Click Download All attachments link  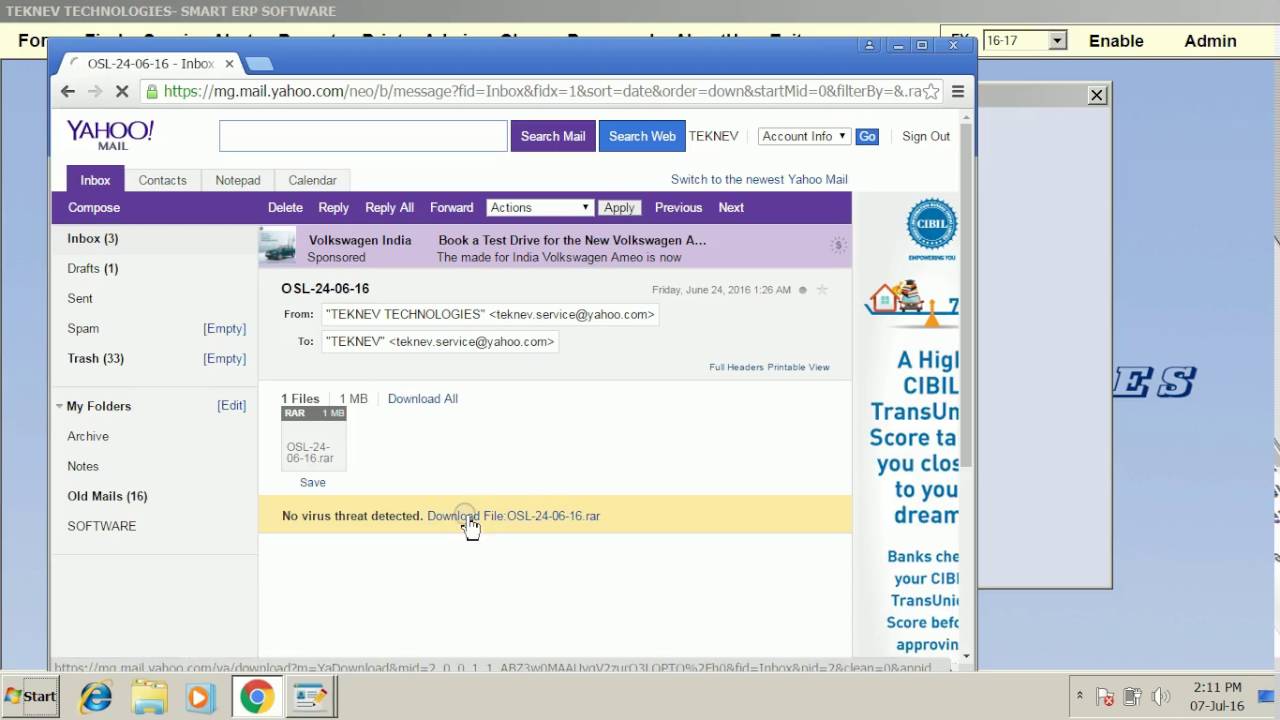[x=423, y=399]
